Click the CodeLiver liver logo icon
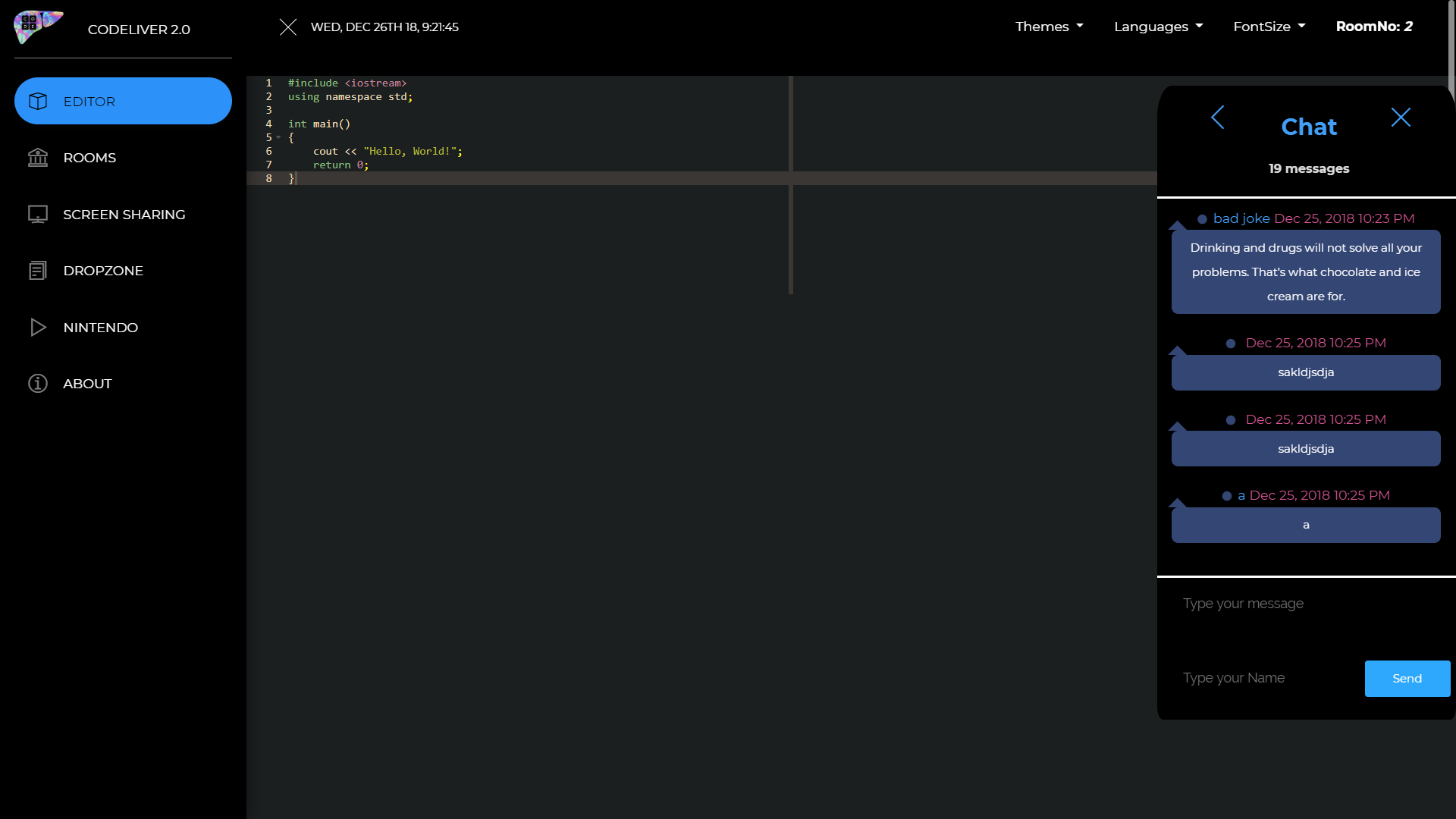Screen dimensions: 1456x819 tap(36, 27)
